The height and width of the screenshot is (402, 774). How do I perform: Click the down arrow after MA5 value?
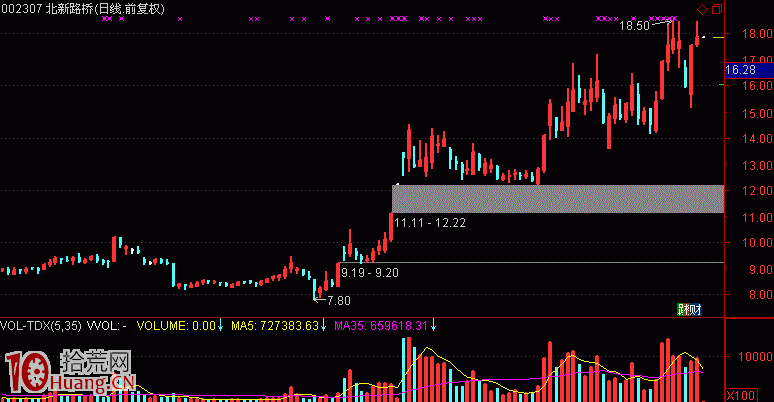[323, 325]
